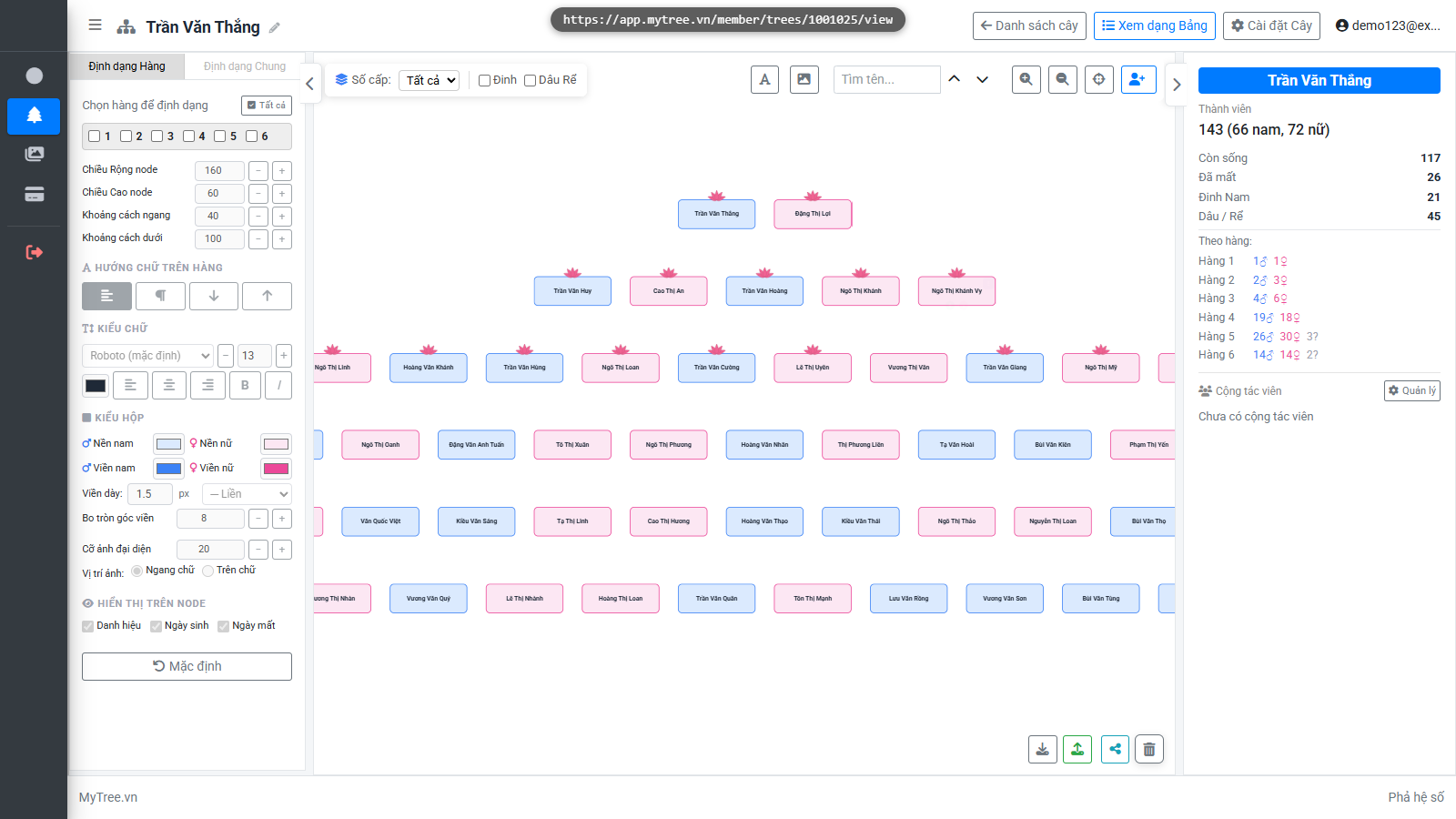This screenshot has height=819, width=1456.
Task: Click Mặc định reset button
Action: pos(187,666)
